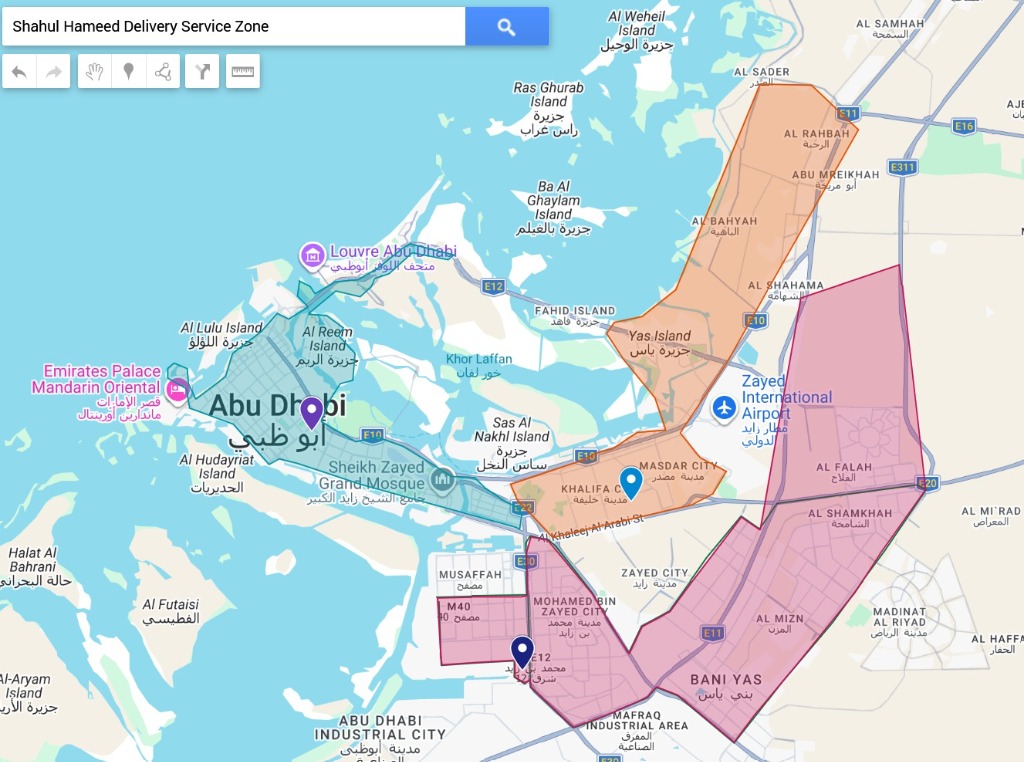Click the Khor Laffan label
This screenshot has height=762, width=1024.
tap(479, 358)
